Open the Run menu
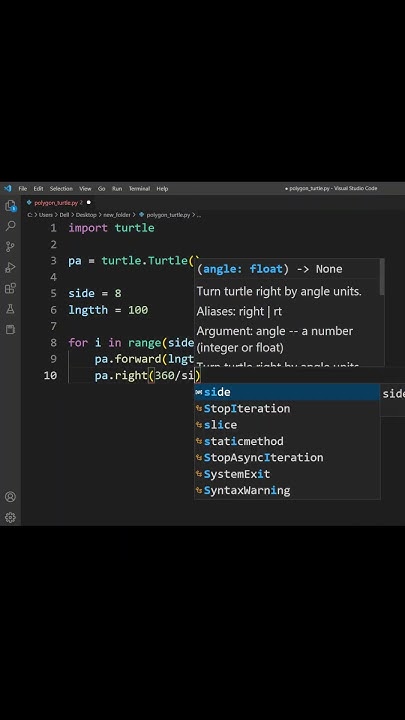This screenshot has width=405, height=720. click(x=117, y=188)
